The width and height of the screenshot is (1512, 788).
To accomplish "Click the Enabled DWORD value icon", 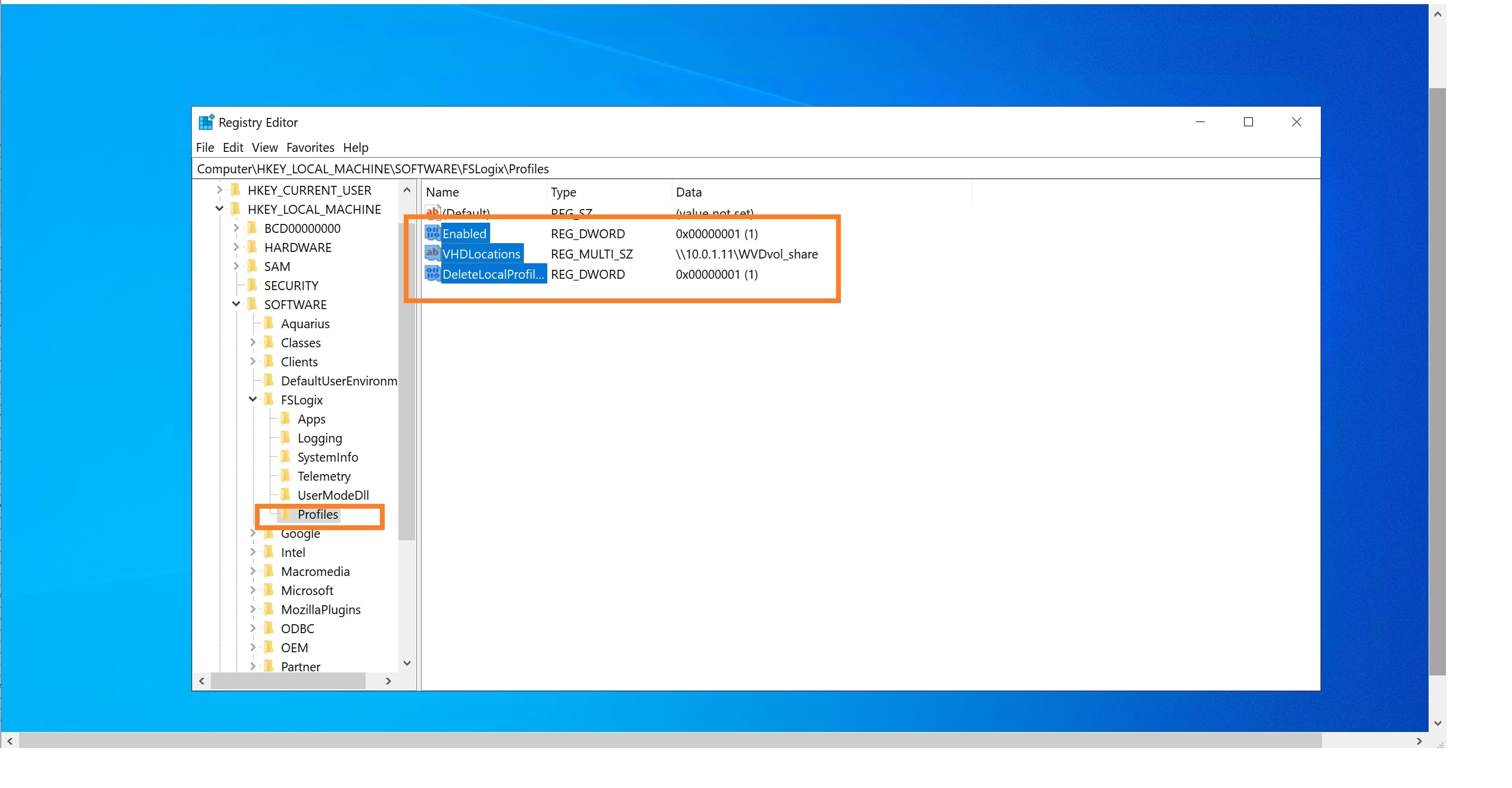I will [432, 233].
